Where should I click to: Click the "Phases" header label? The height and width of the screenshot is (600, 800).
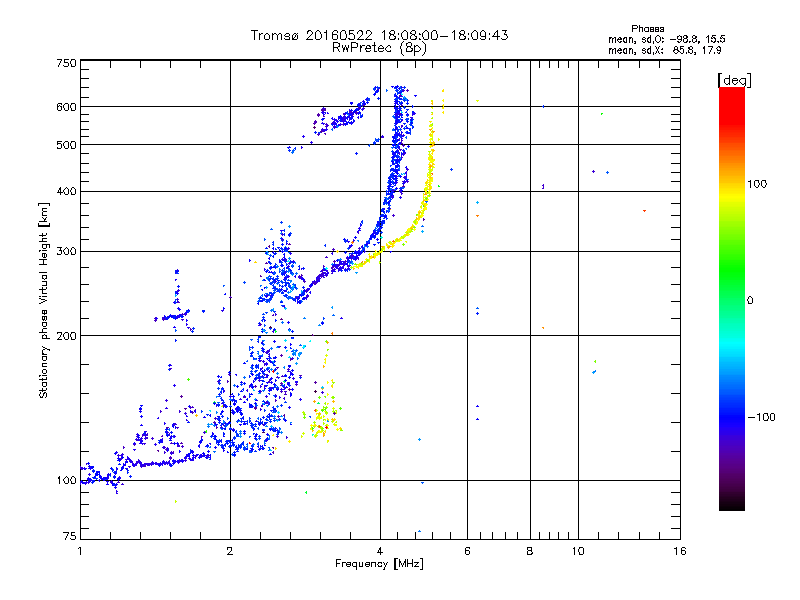coord(647,29)
